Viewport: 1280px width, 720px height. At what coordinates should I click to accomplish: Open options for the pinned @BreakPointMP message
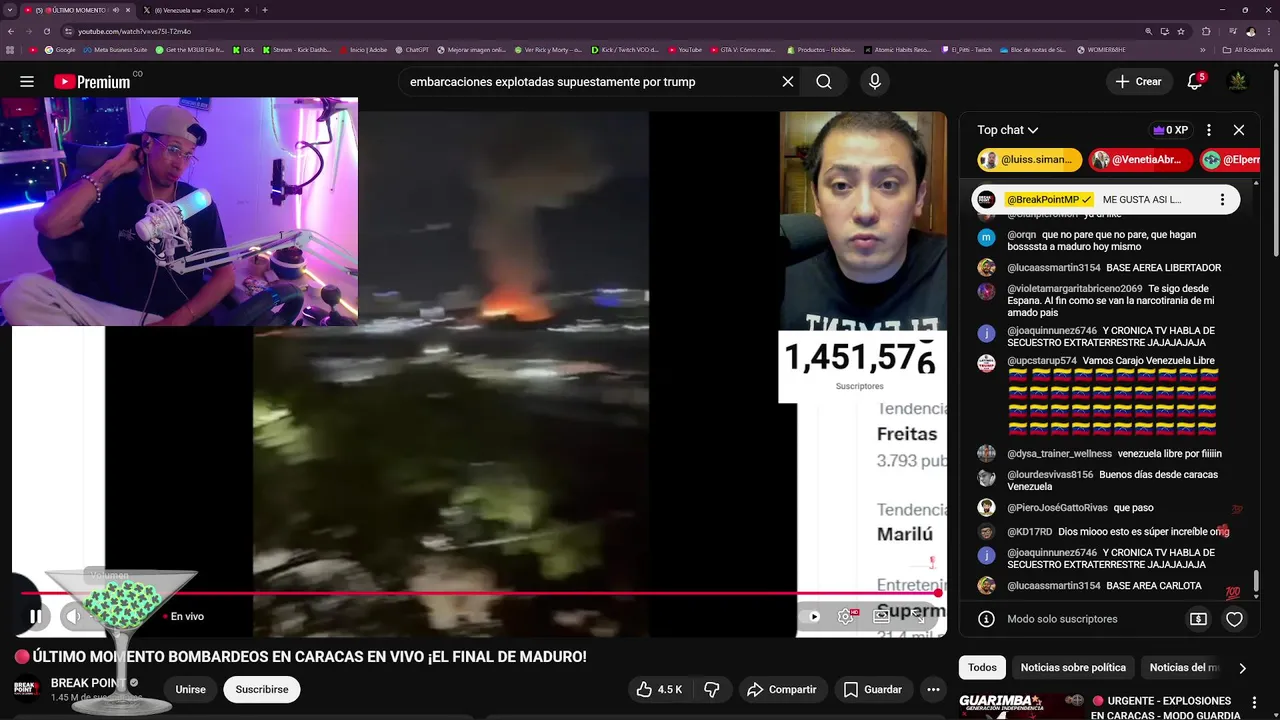1222,200
